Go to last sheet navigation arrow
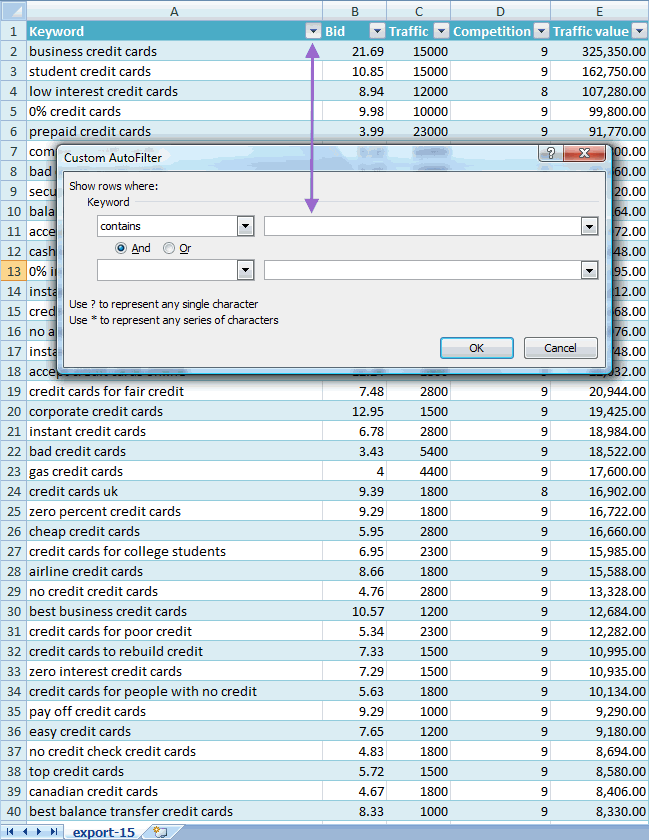649x840 pixels. pyautogui.click(x=53, y=831)
